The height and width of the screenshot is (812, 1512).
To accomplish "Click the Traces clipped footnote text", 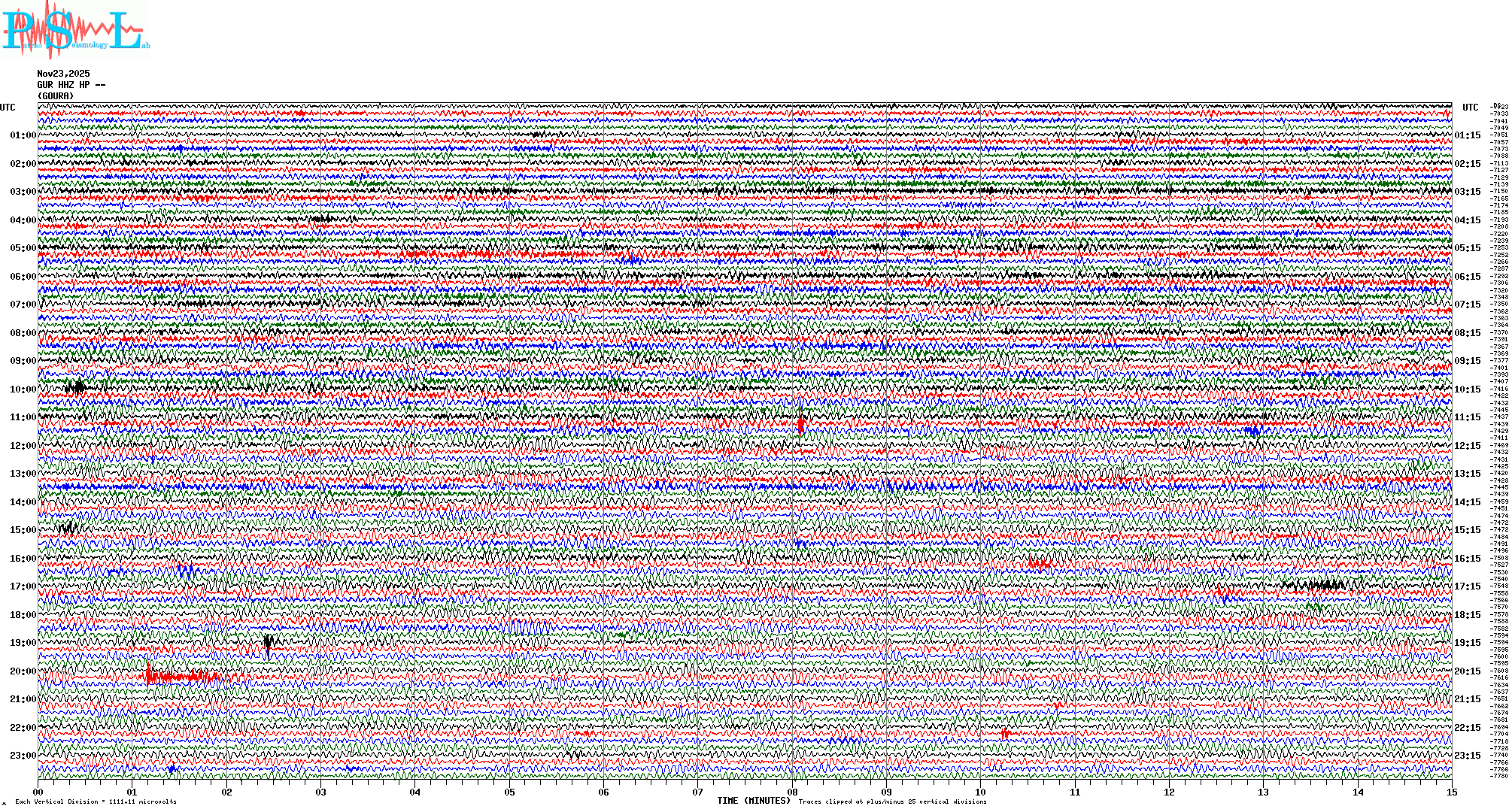I will [892, 801].
